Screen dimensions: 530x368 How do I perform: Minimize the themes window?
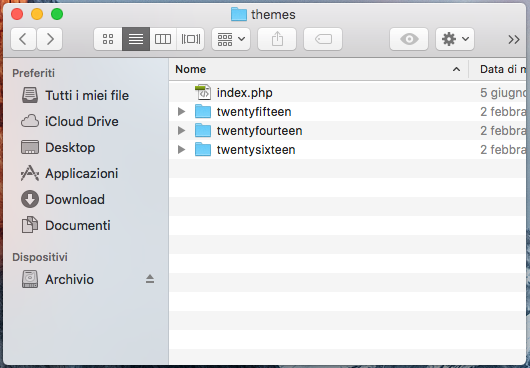[x=37, y=14]
